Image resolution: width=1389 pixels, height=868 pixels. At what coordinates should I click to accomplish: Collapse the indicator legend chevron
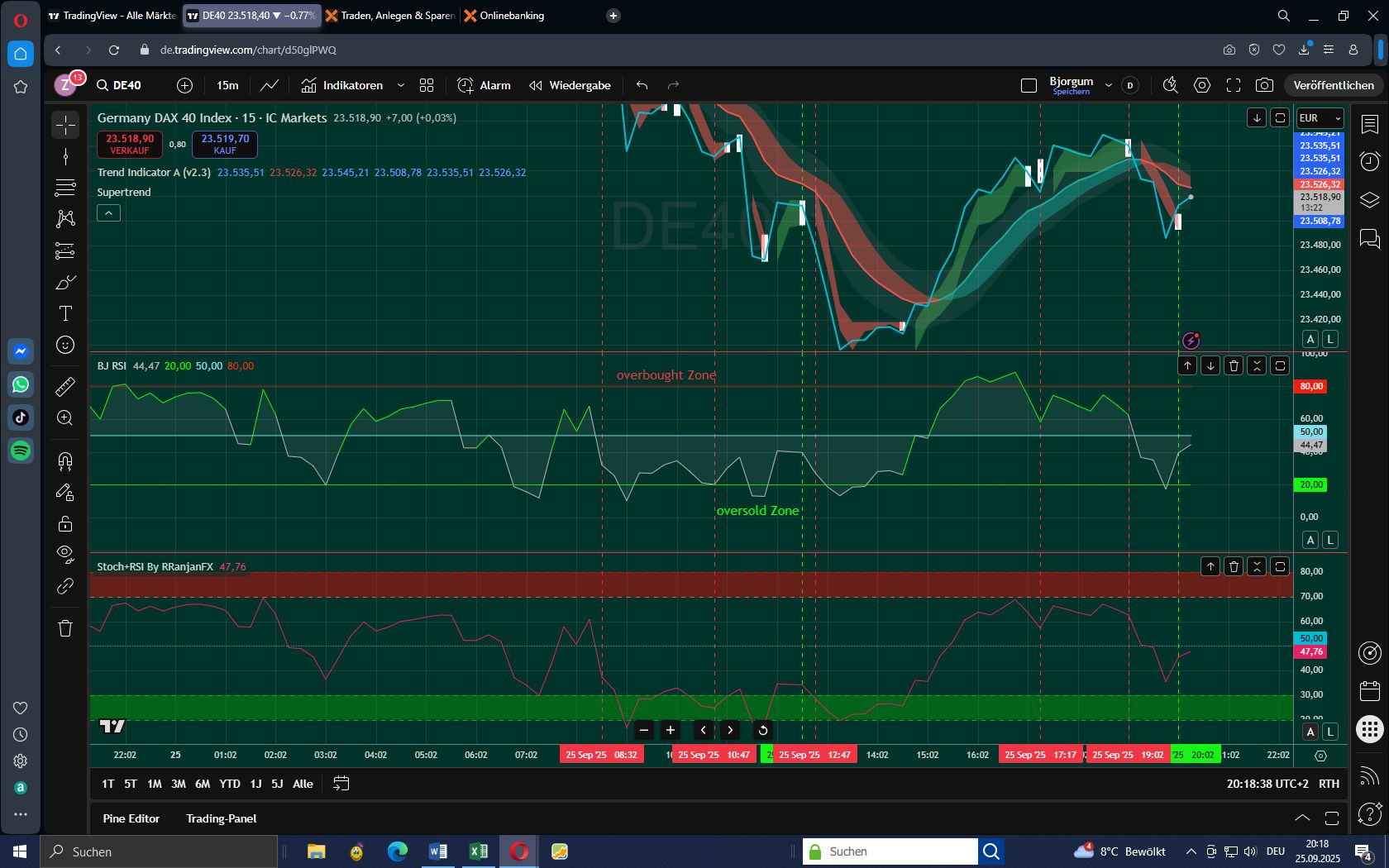click(x=108, y=213)
